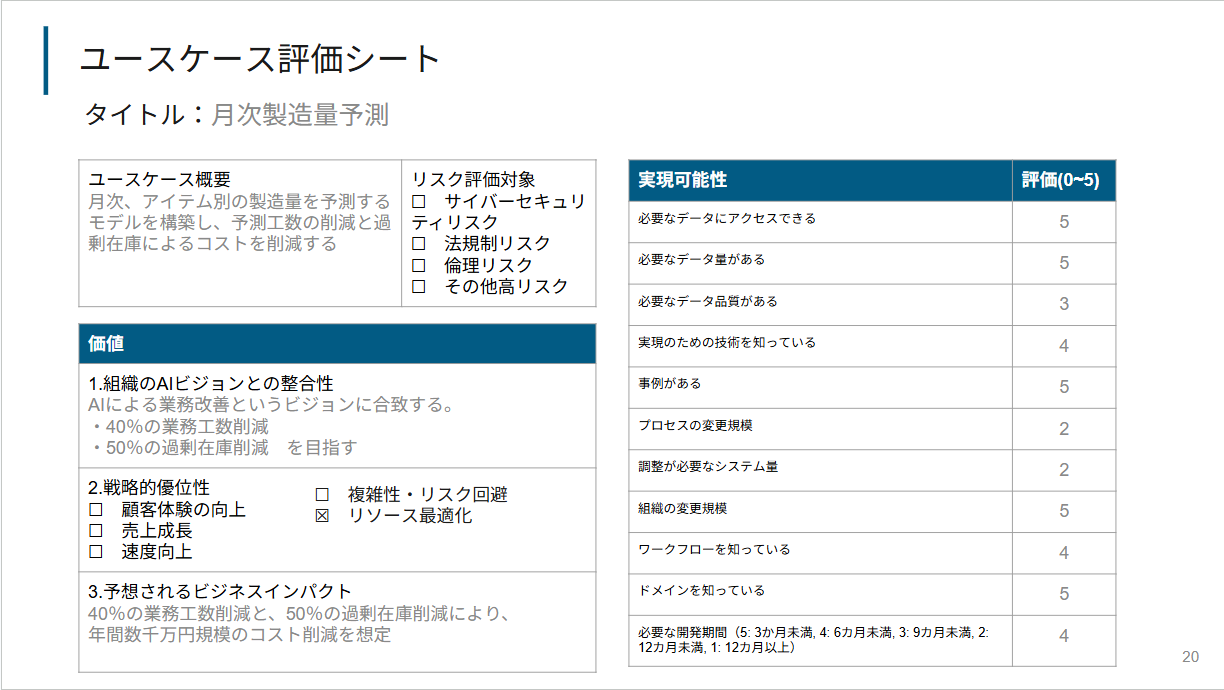Click the ユースケース概要 description text
This screenshot has height=690, width=1224.
pos(239,223)
